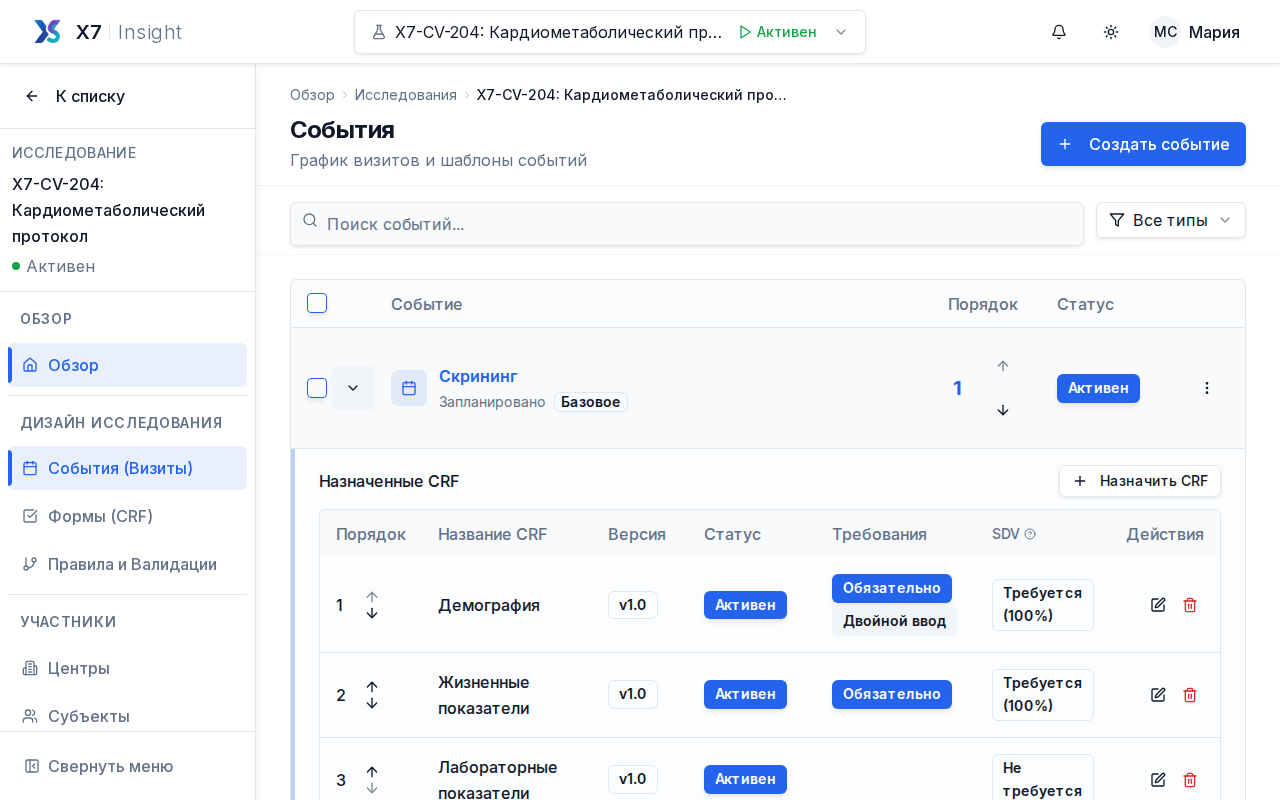Click the Мария user name
This screenshot has width=1280, height=800.
(x=1214, y=32)
